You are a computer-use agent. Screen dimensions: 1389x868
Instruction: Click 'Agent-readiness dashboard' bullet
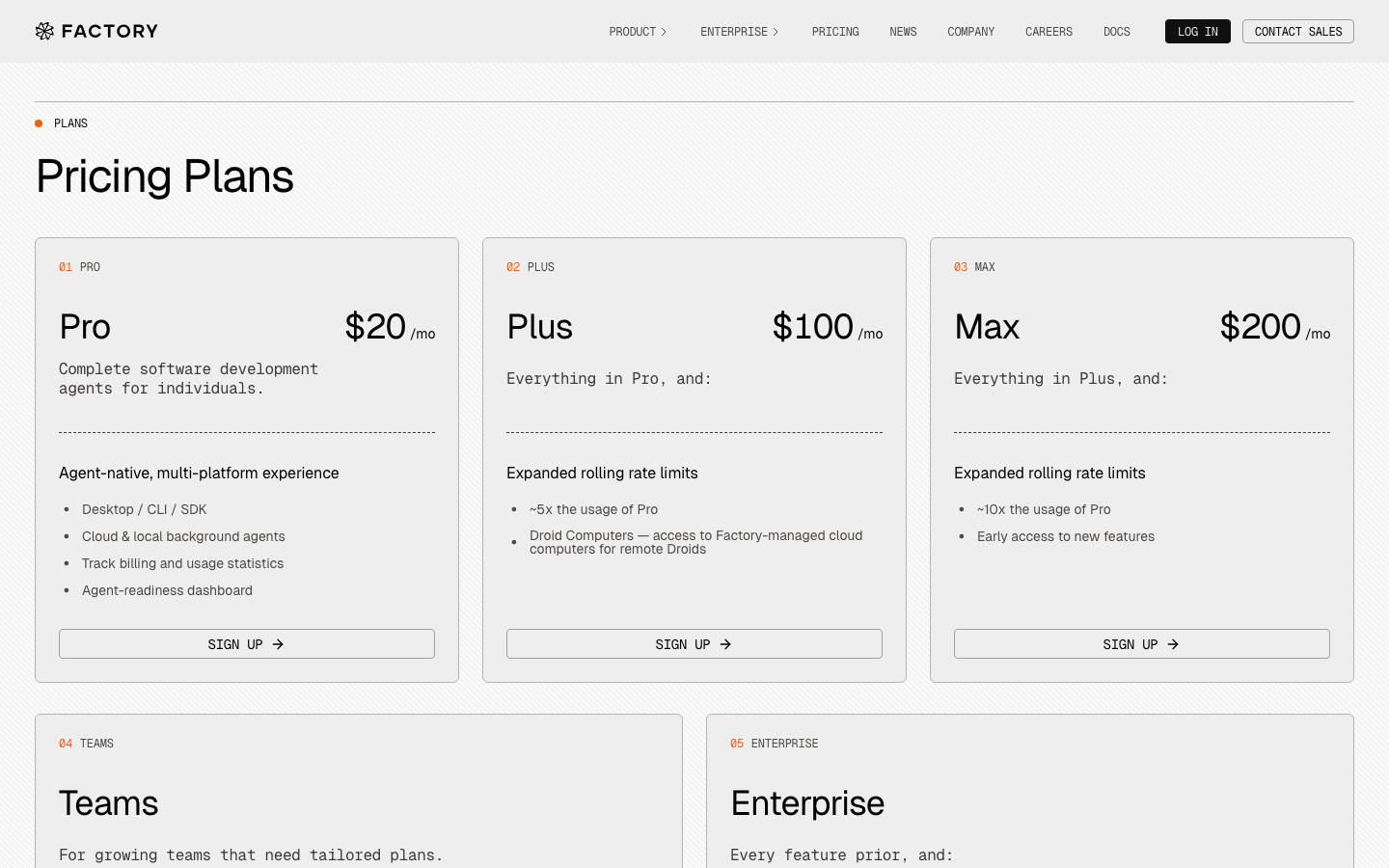[x=167, y=590]
